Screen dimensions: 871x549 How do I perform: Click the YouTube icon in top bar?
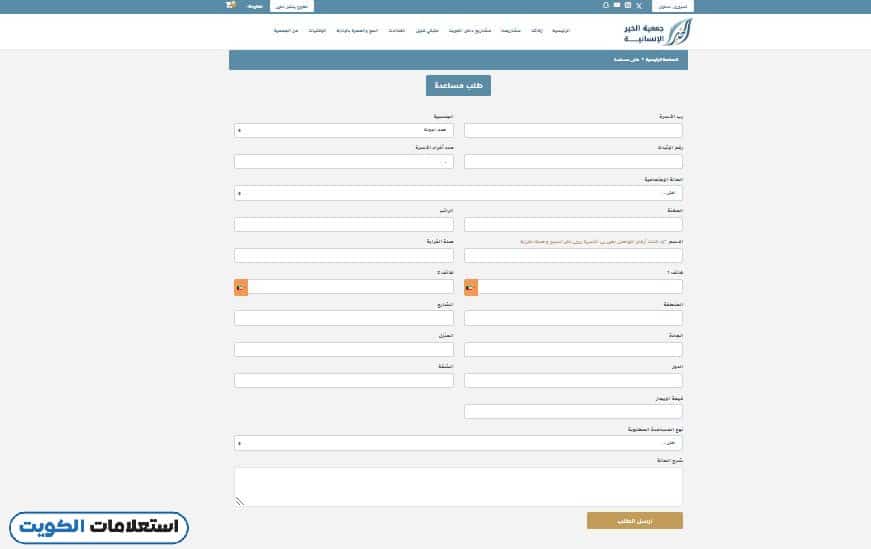point(616,6)
